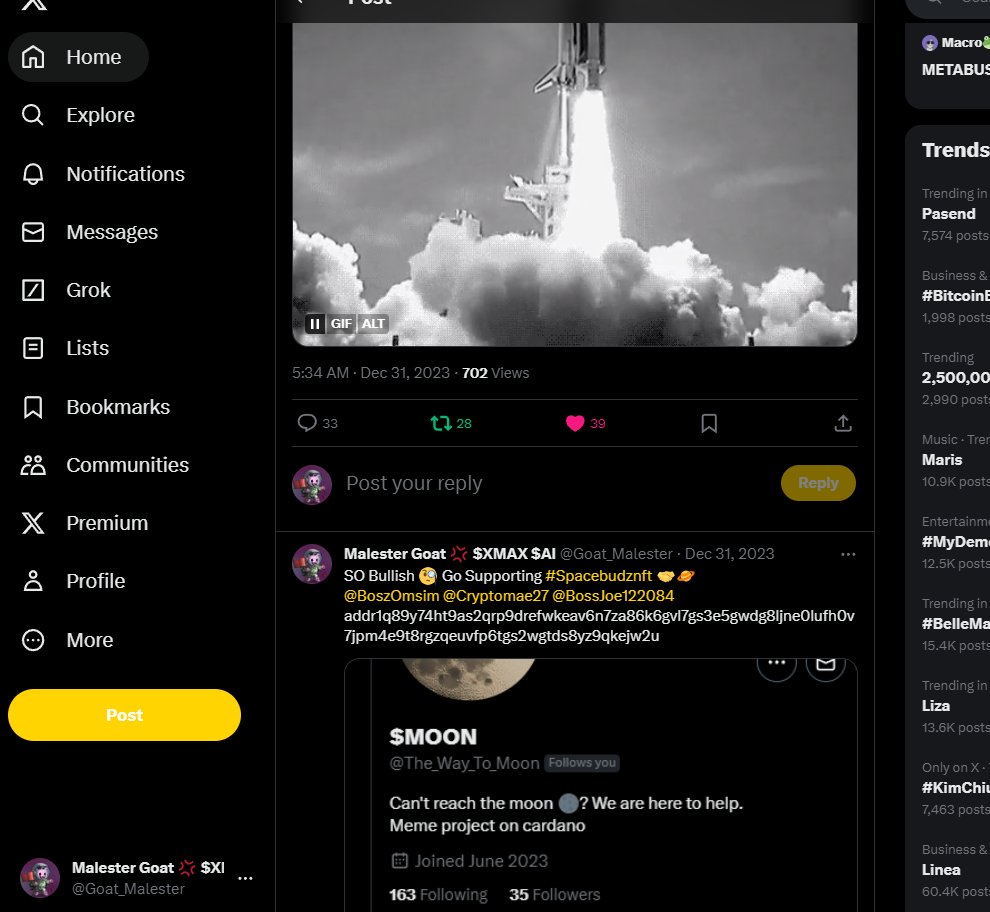
Task: Open the #Spacebudznft hashtag
Action: pos(599,576)
